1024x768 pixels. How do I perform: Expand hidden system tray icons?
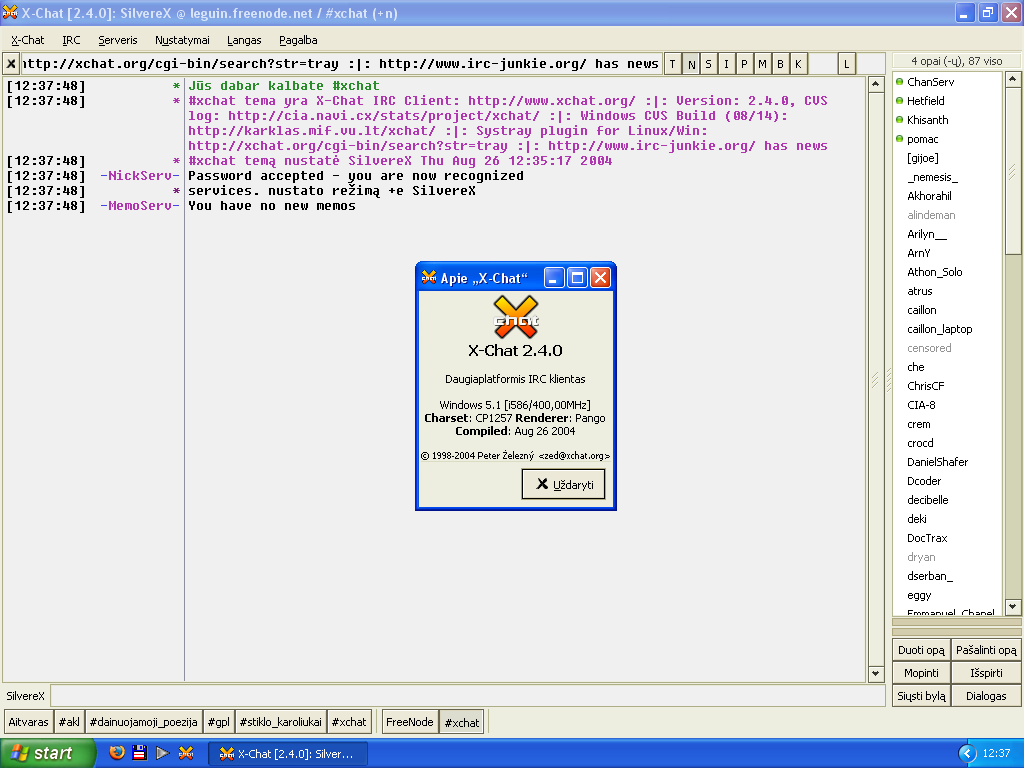tap(967, 754)
